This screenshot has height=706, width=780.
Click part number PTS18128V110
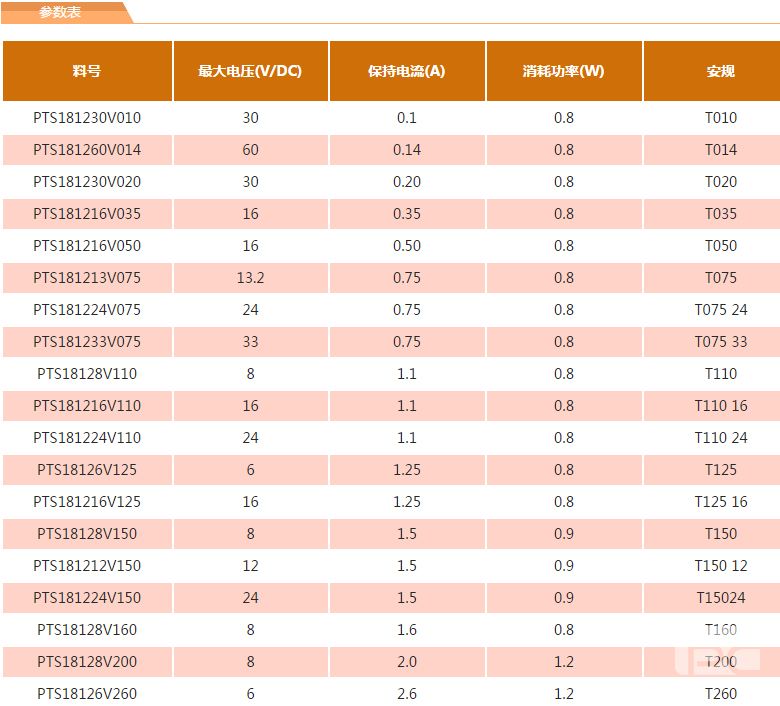pos(87,374)
